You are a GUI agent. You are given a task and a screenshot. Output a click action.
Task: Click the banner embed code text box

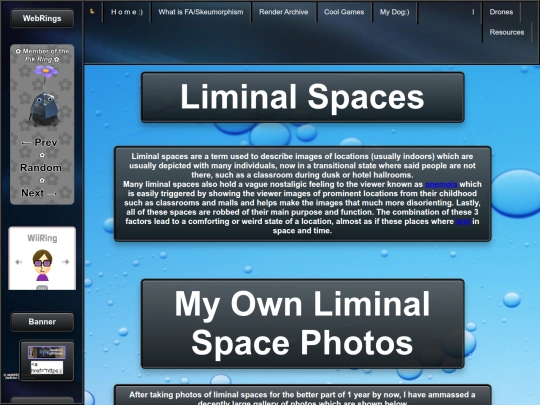pos(47,367)
